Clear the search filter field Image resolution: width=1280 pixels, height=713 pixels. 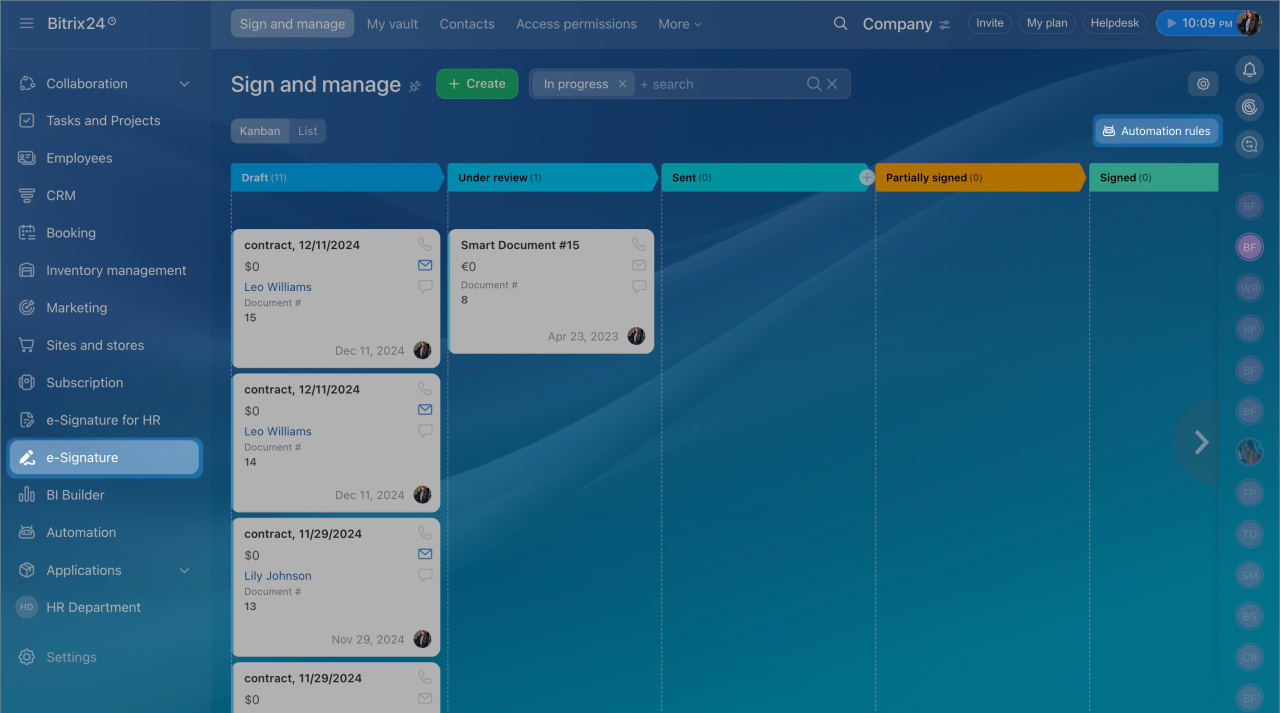click(832, 84)
